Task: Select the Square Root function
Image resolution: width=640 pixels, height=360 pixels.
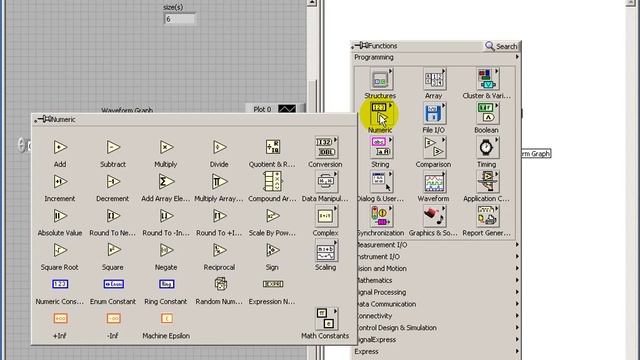Action: (x=60, y=250)
